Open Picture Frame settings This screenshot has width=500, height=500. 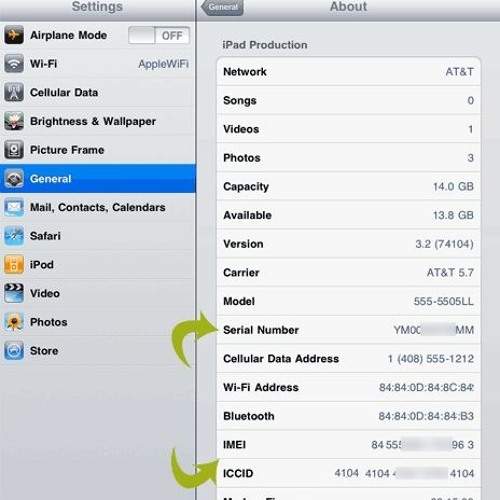98,149
